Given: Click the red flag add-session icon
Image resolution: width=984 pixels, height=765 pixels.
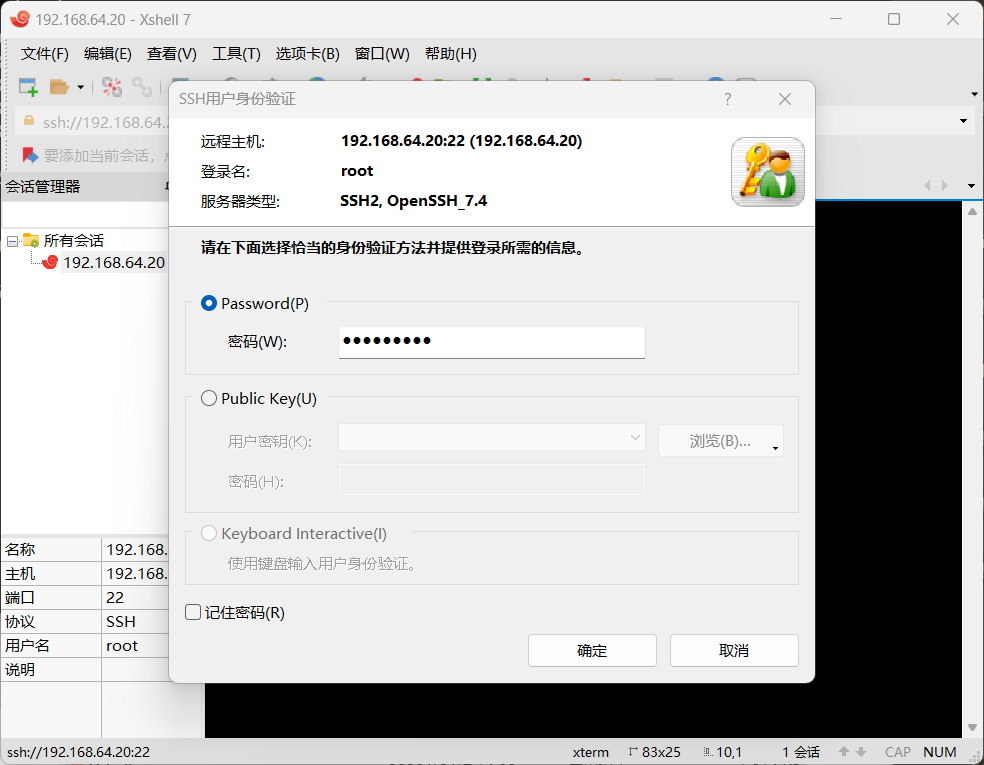Looking at the screenshot, I should tap(29, 154).
